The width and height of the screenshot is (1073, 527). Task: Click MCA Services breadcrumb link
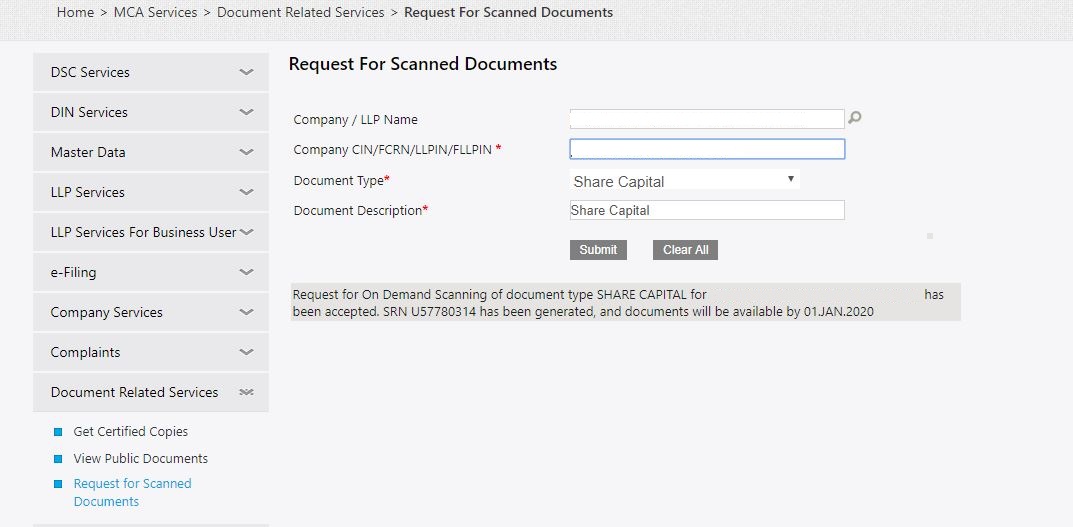(x=155, y=13)
